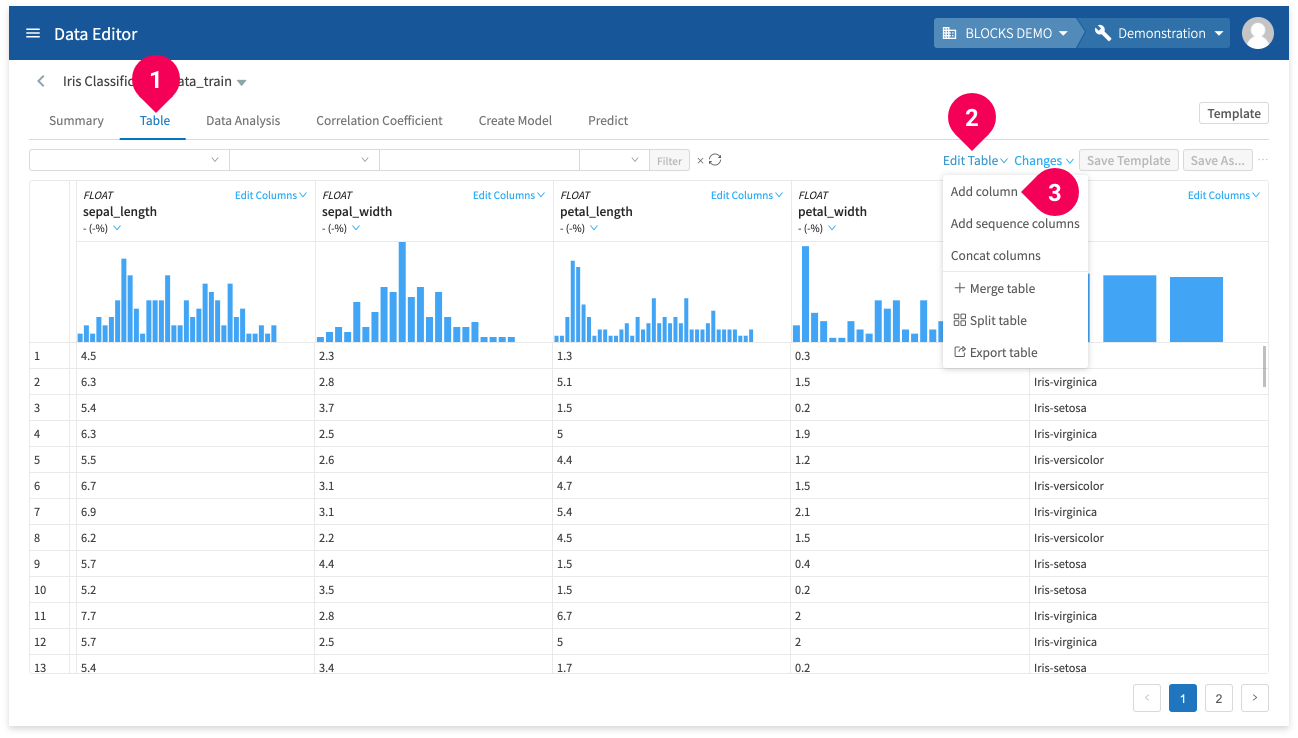1298x738 pixels.
Task: Click the filter value input field
Action: [479, 160]
